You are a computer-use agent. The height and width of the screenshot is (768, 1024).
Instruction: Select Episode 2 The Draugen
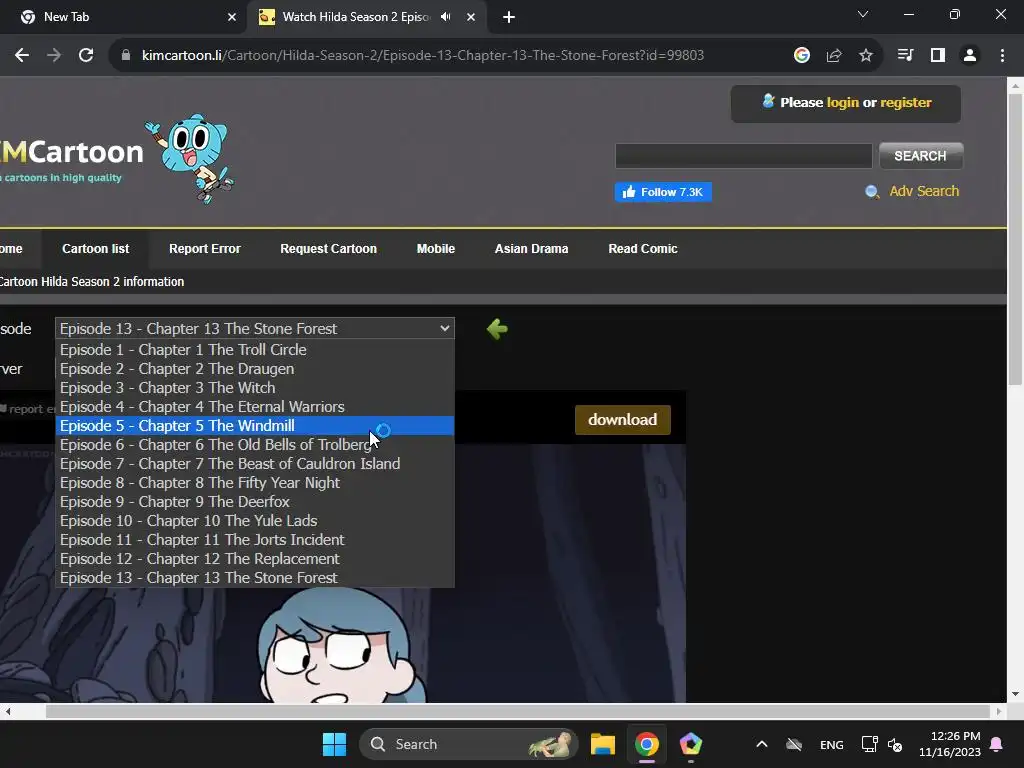255,368
